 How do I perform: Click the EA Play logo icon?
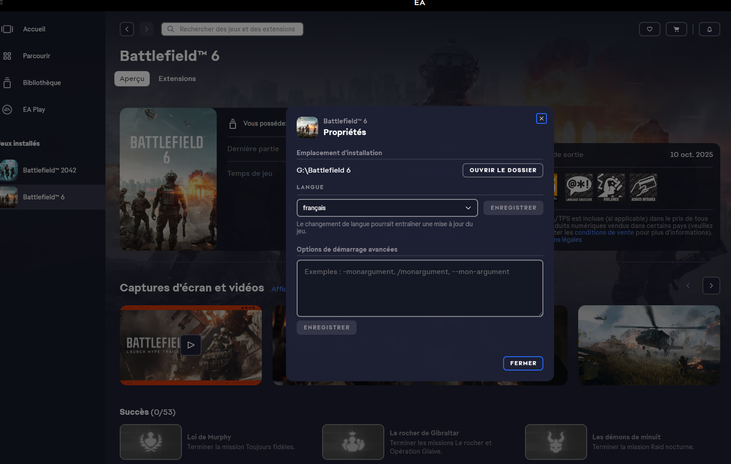tap(8, 110)
